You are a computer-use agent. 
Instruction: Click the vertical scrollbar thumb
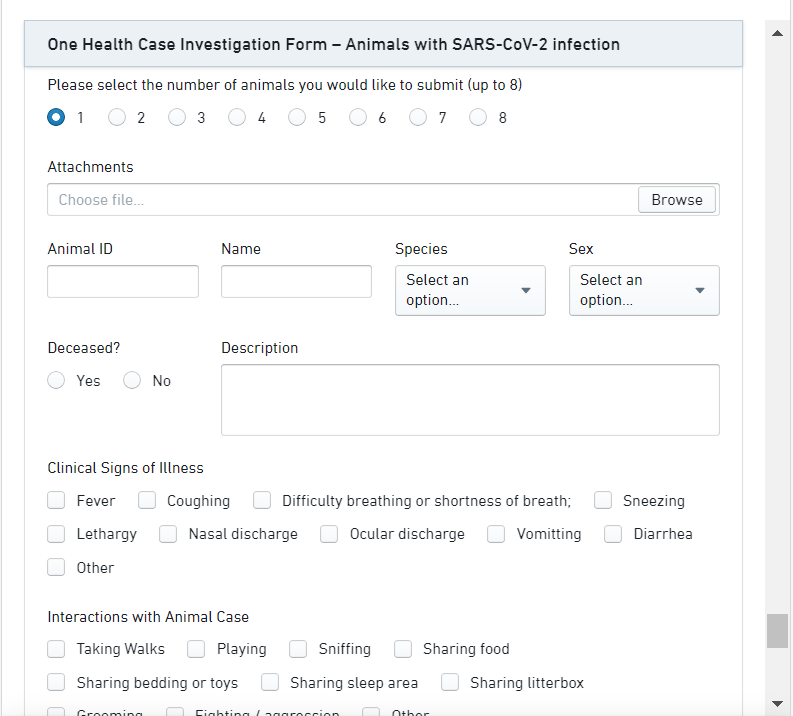pyautogui.click(x=777, y=631)
